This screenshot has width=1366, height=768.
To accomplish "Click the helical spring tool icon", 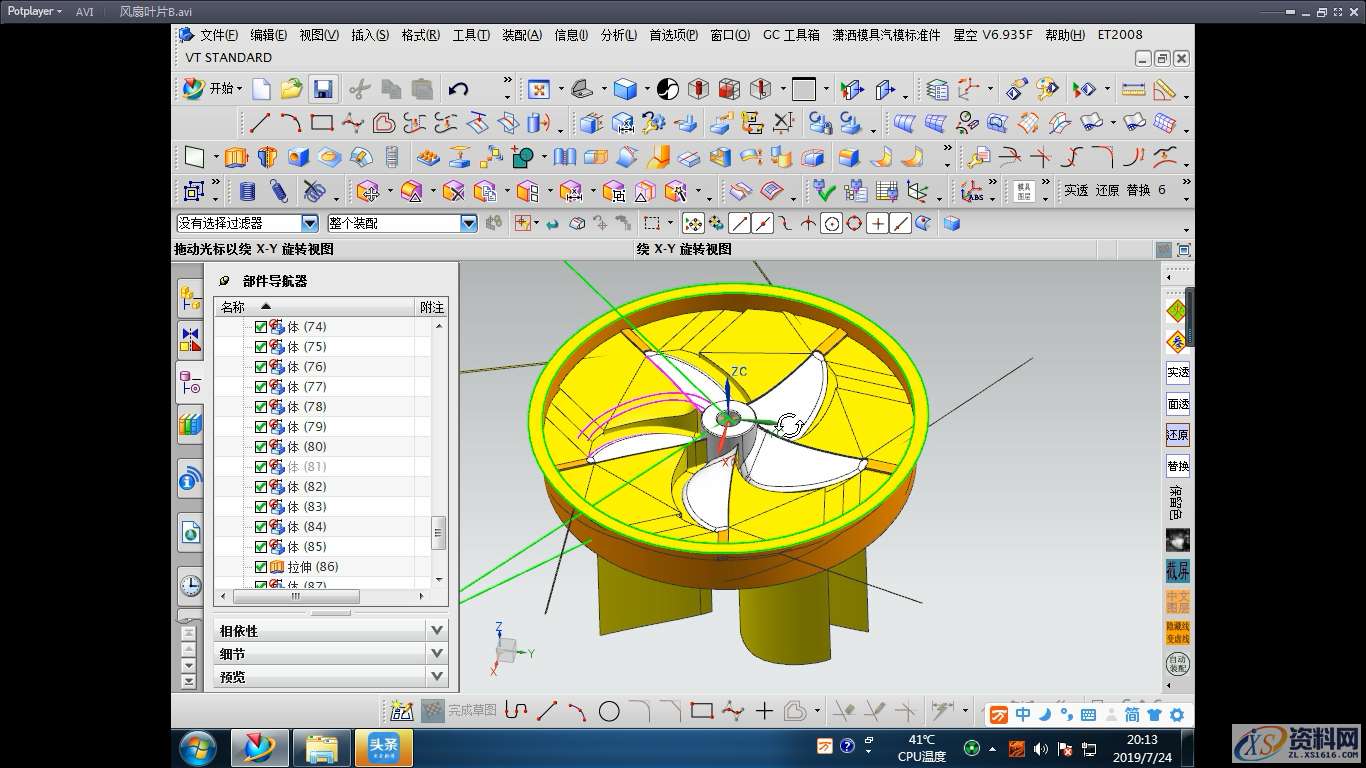I will coord(248,190).
